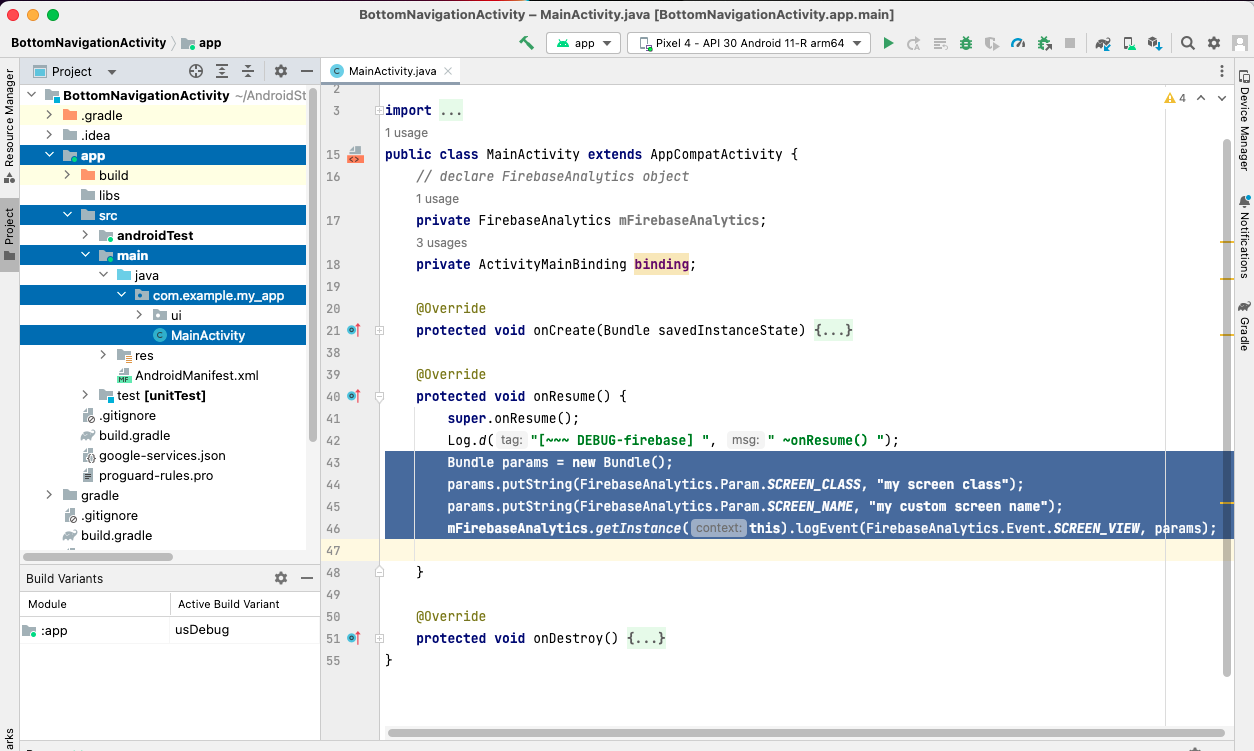The width and height of the screenshot is (1254, 751).
Task: Open the Pixel 4 device selector dropdown
Action: pos(749,43)
